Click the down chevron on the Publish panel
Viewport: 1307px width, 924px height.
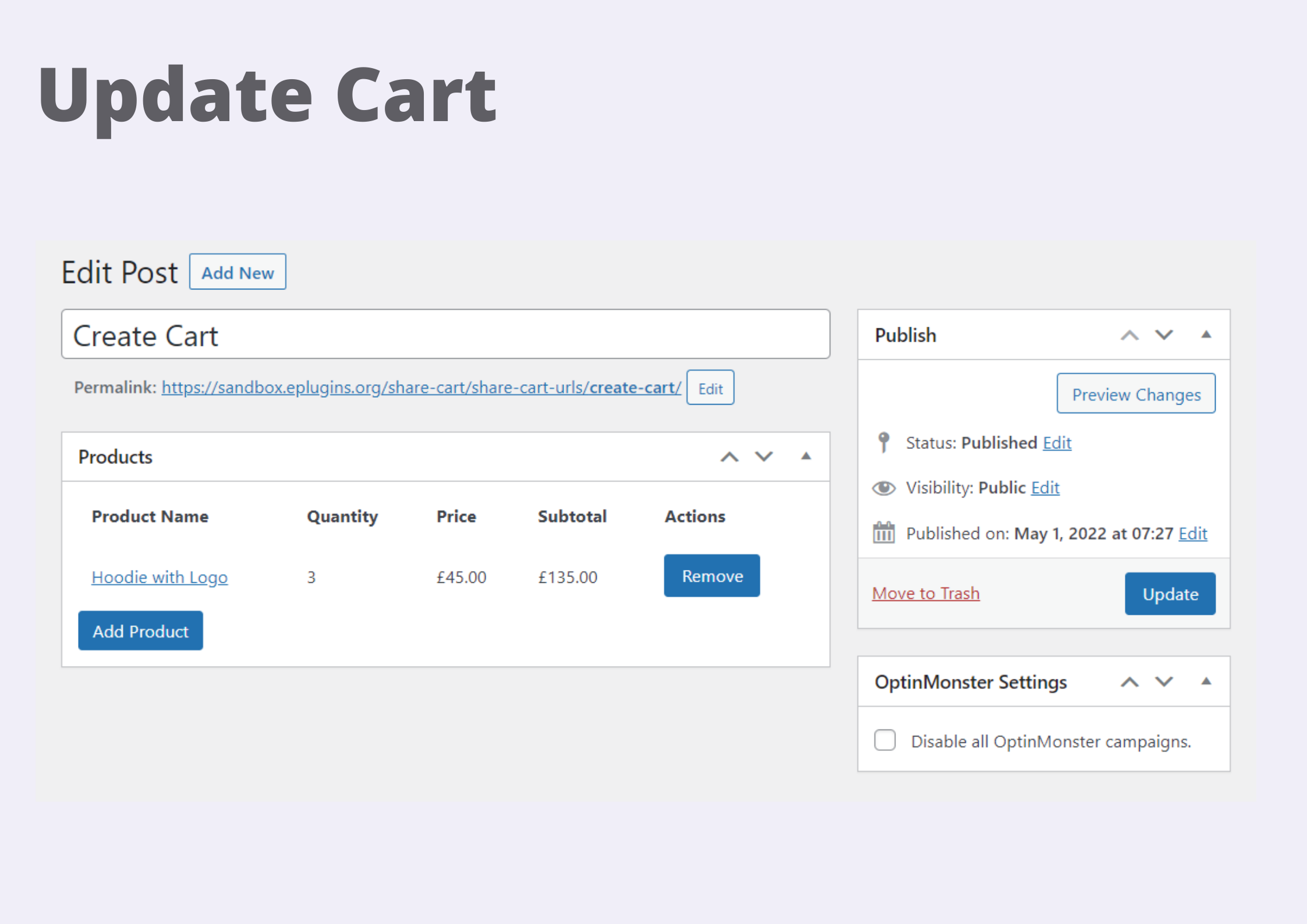click(1164, 335)
